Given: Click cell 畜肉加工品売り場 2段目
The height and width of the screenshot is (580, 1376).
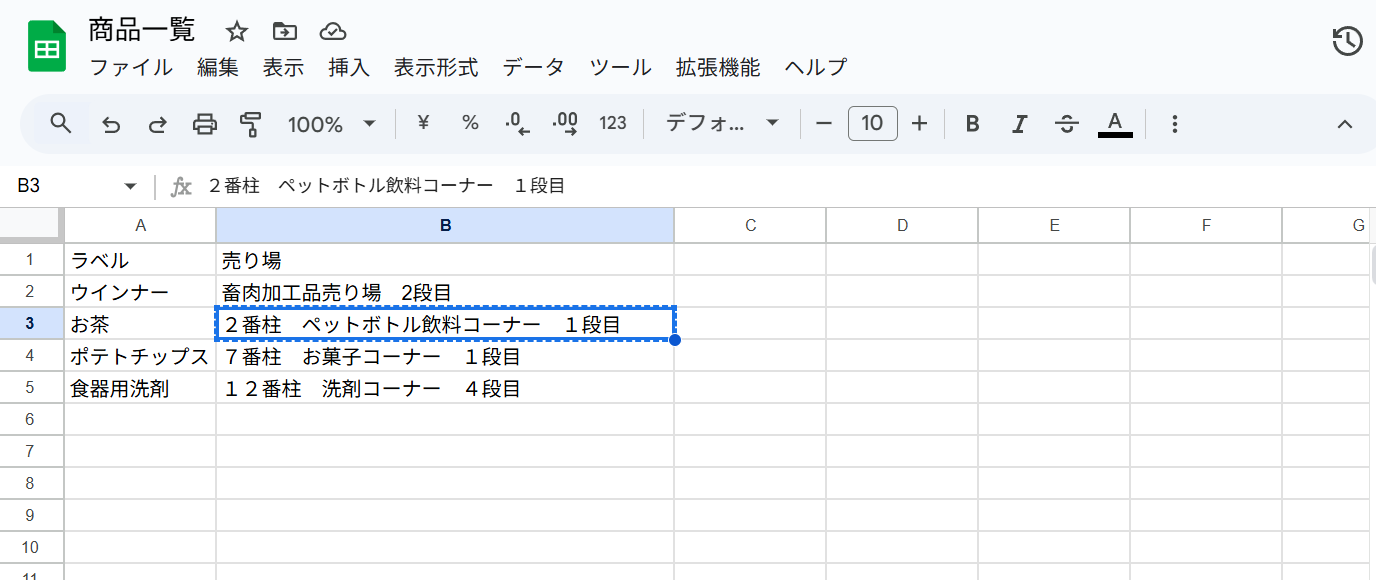Looking at the screenshot, I should [x=446, y=292].
